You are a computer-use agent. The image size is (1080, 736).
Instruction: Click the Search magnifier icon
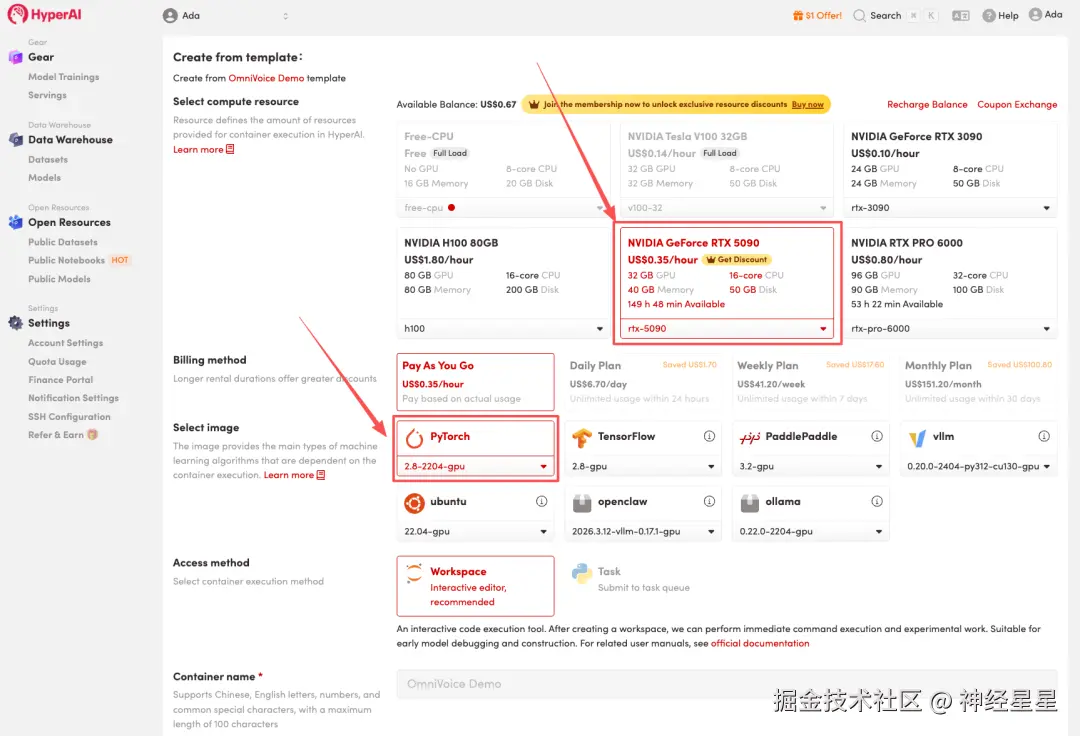click(x=860, y=15)
